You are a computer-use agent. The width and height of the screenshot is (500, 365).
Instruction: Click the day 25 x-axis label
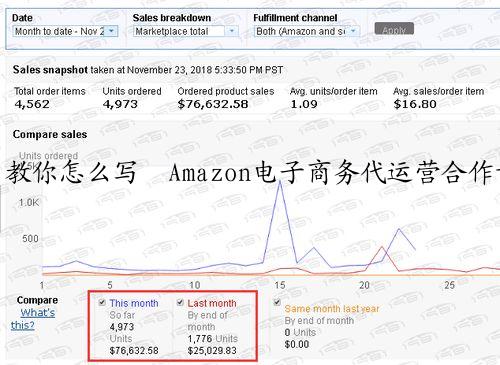coord(449,285)
